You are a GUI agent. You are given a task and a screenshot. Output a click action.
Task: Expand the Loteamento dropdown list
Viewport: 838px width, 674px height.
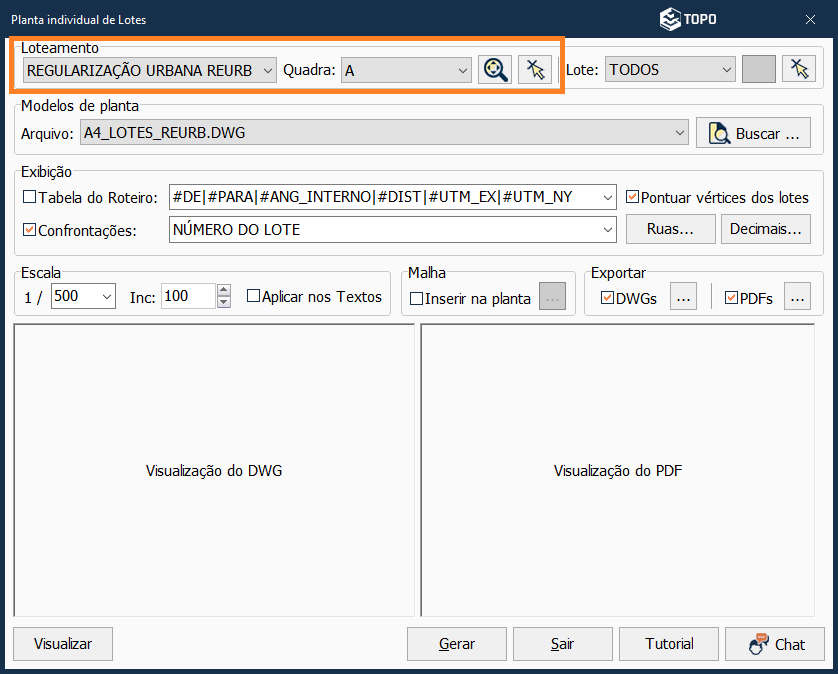coord(267,70)
